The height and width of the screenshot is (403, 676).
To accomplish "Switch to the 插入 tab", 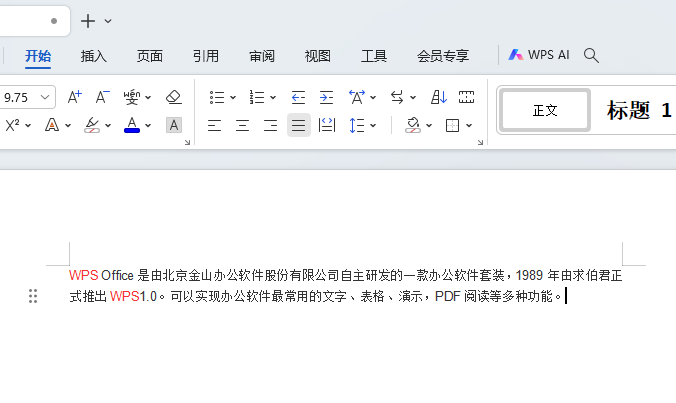I will pos(94,56).
